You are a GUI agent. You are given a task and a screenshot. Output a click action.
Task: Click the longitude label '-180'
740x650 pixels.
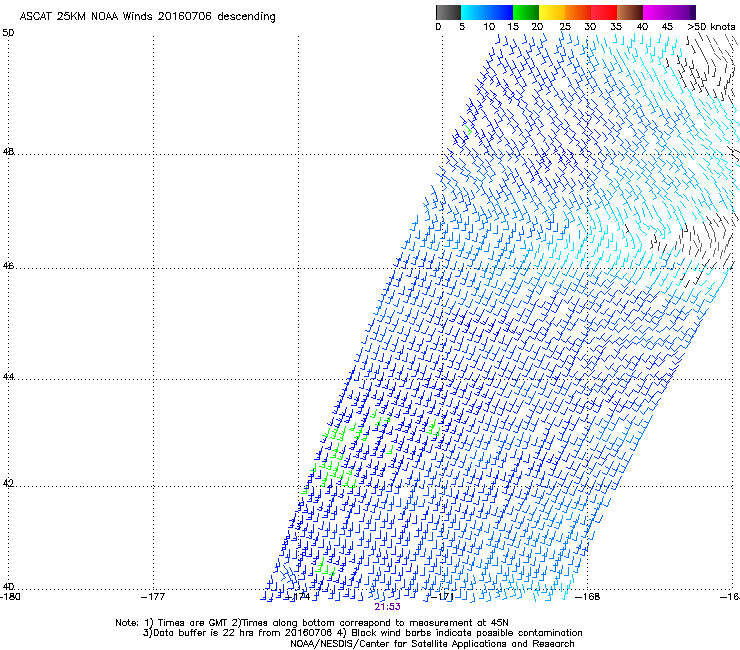click(x=10, y=596)
